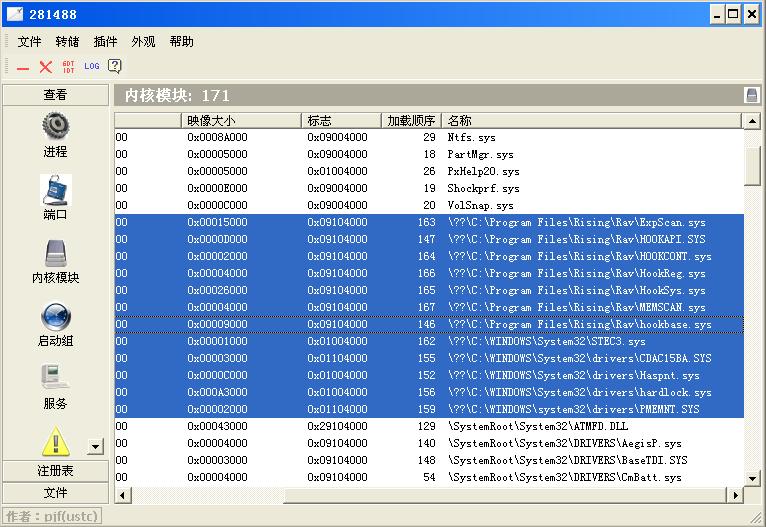766x527 pixels.
Task: Sort by the 标志 column header
Action: [341, 121]
